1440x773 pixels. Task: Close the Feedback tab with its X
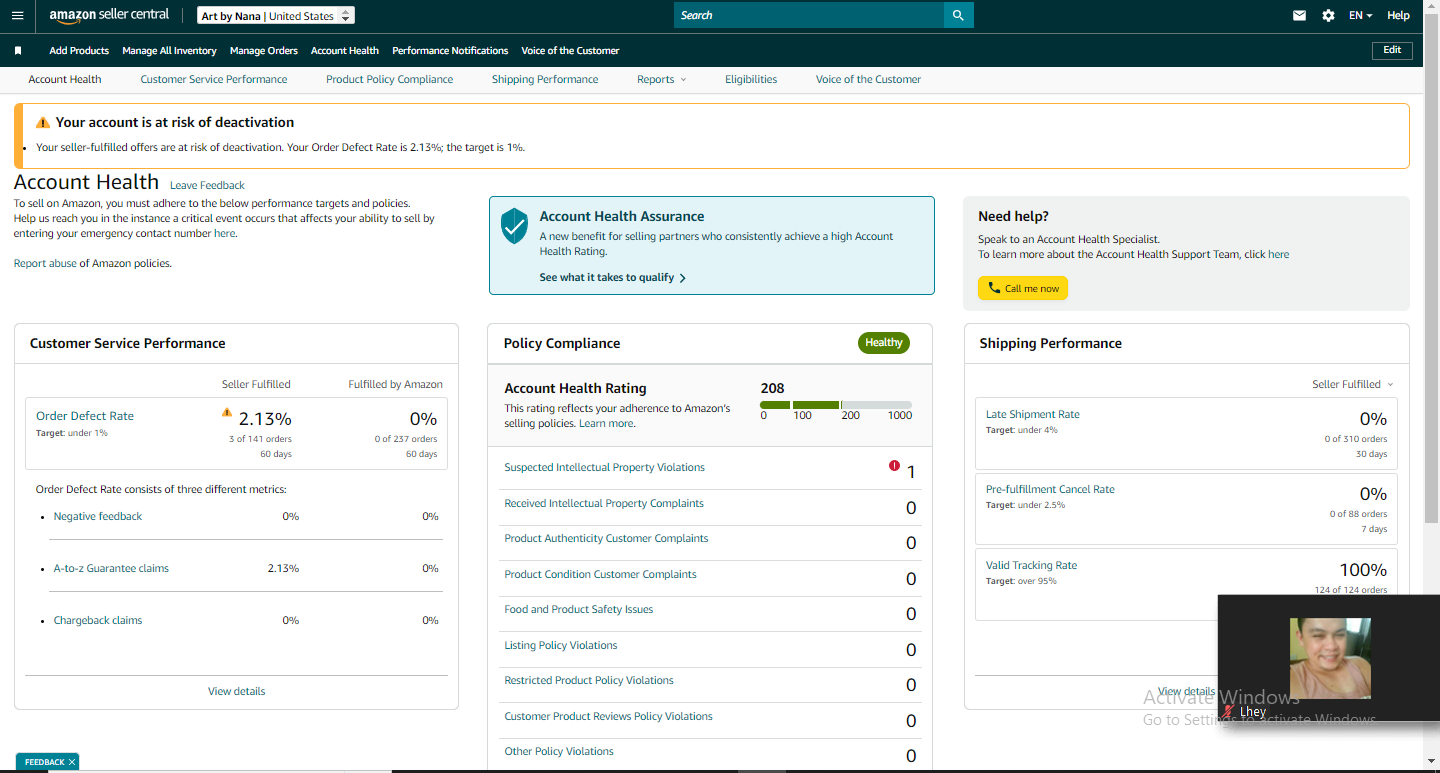[72, 762]
